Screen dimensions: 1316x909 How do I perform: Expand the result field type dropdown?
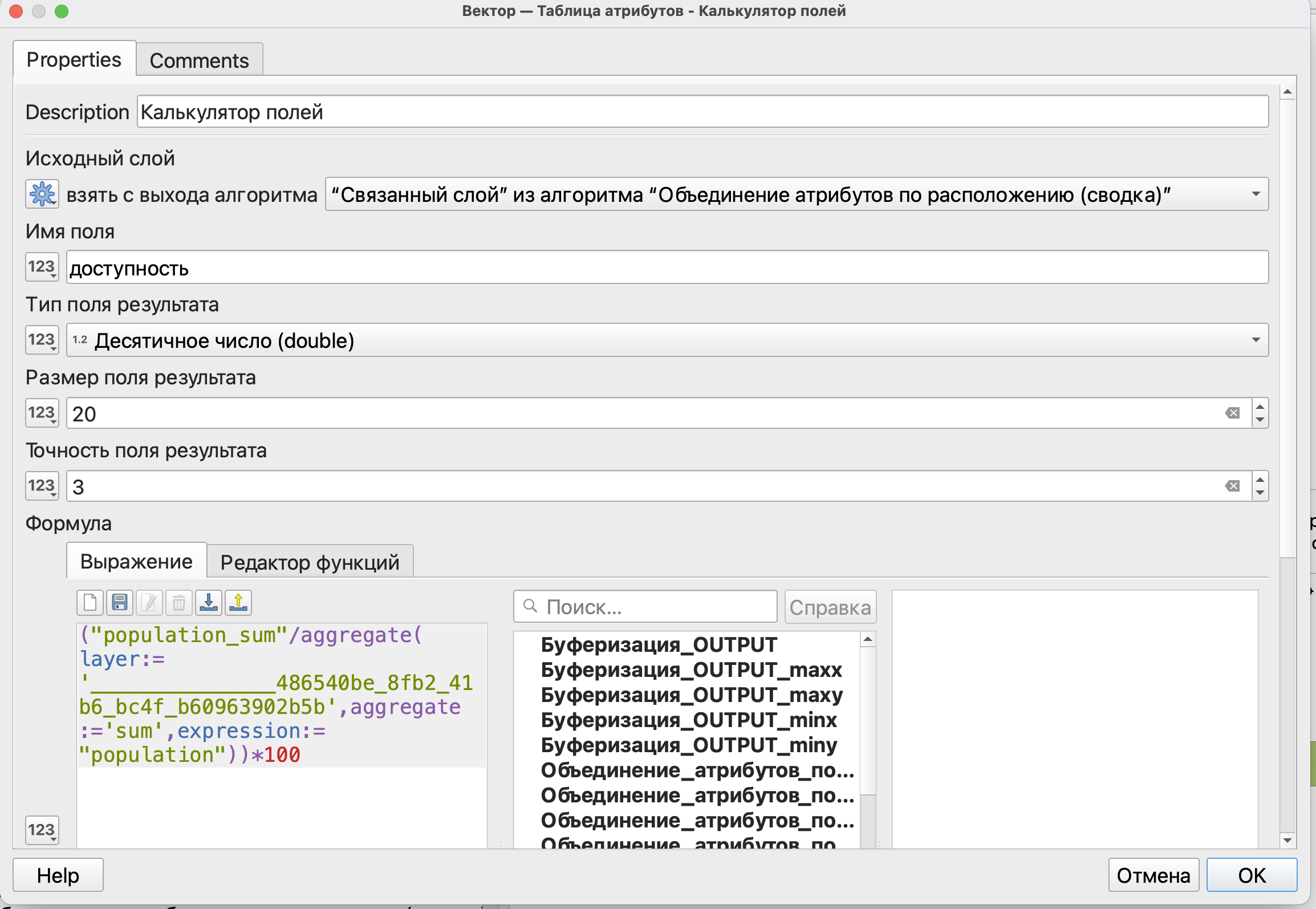tap(667, 340)
